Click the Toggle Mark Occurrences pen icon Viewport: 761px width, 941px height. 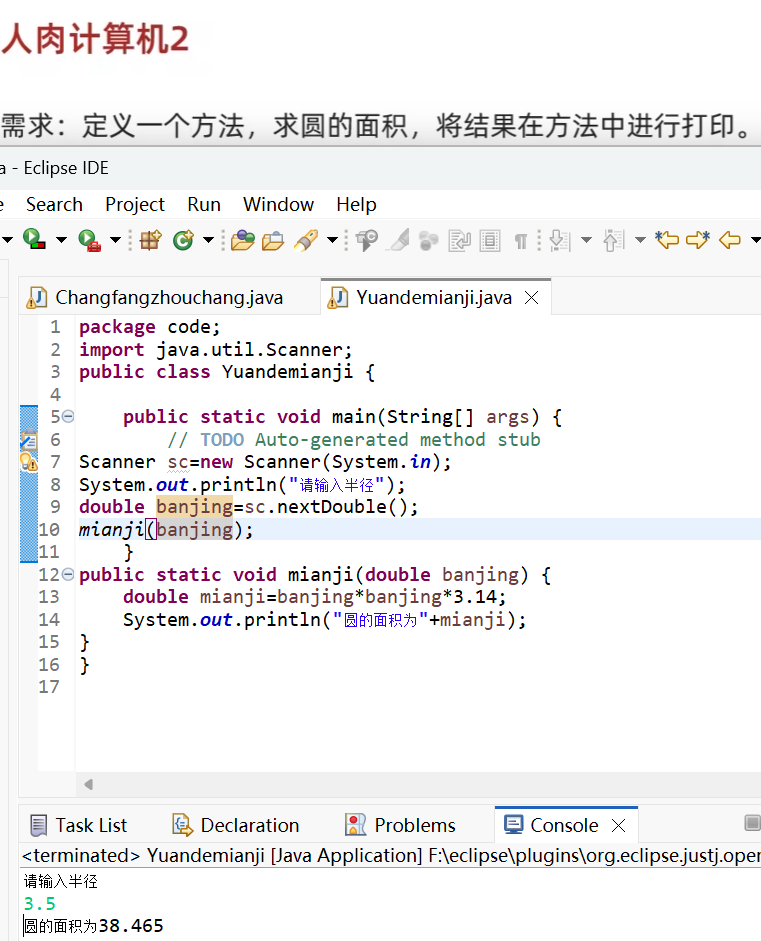(x=399, y=241)
